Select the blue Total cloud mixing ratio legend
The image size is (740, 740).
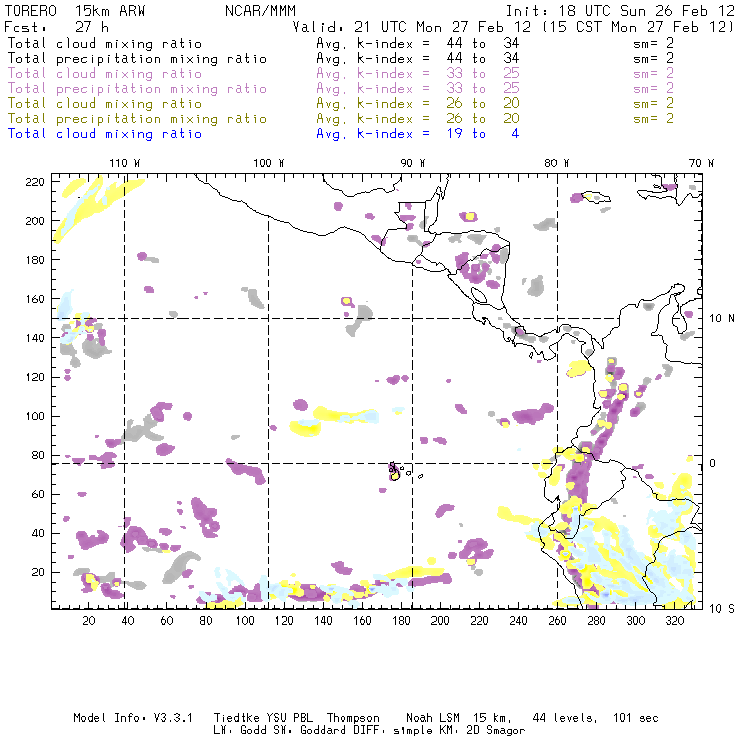(104, 133)
